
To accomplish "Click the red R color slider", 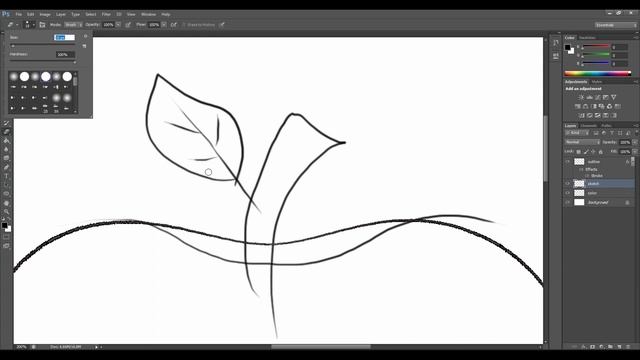I will pos(596,47).
